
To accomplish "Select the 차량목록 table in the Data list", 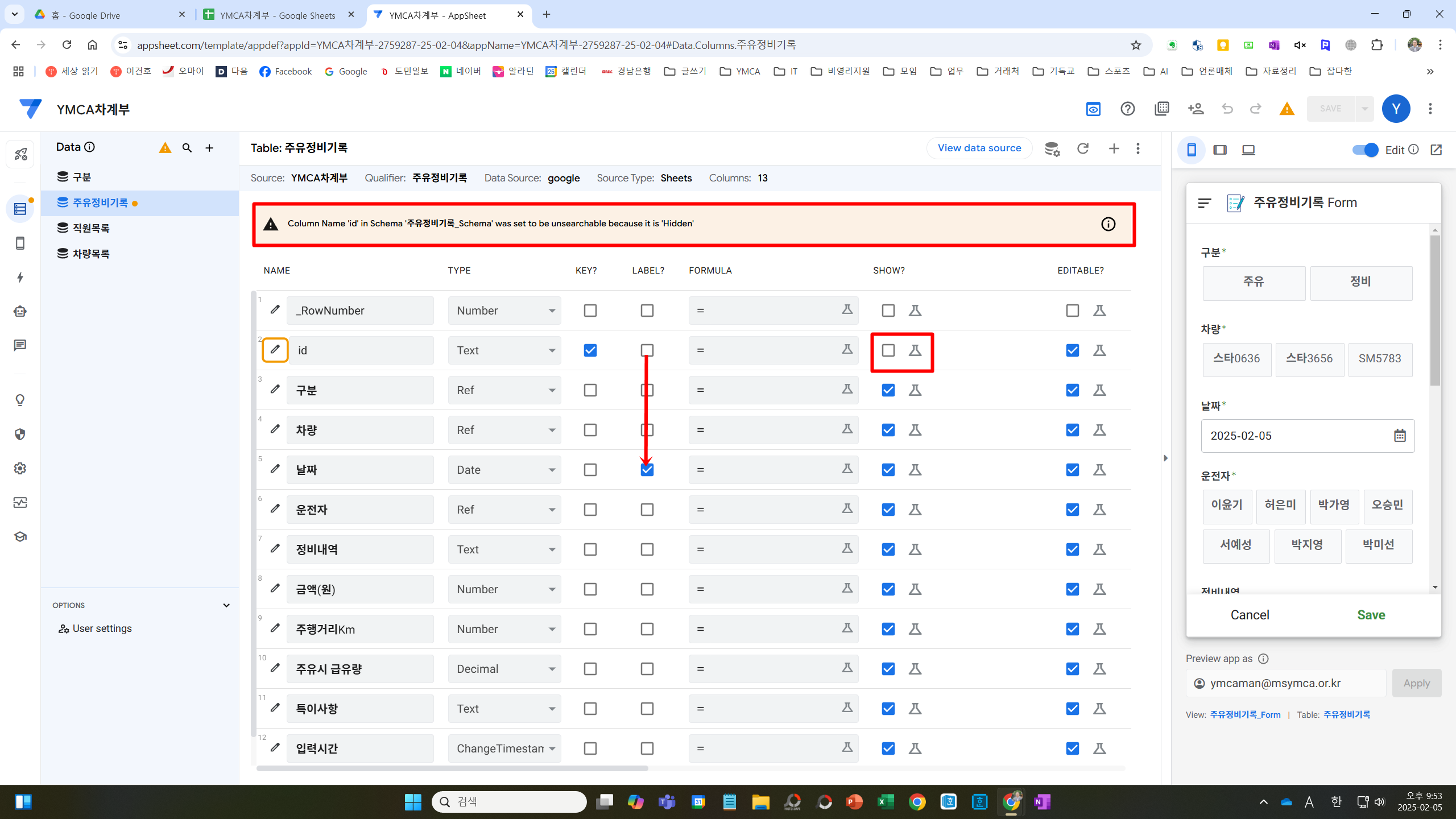I will pos(91,254).
